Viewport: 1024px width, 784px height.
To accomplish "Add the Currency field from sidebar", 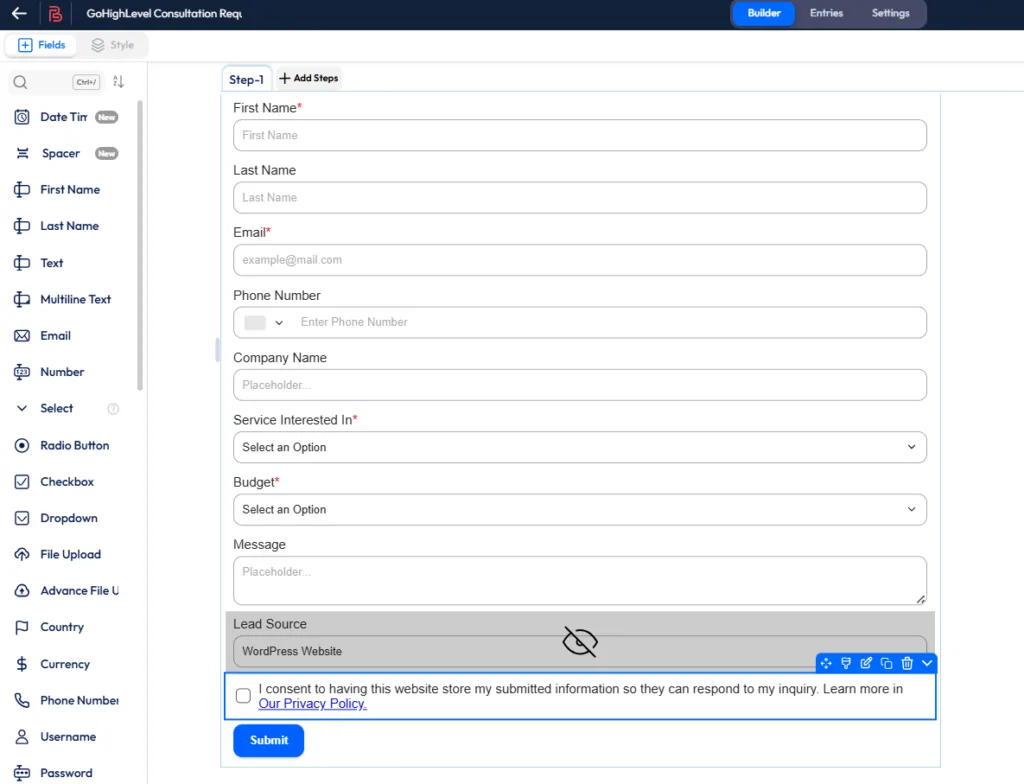I will pyautogui.click(x=52, y=664).
